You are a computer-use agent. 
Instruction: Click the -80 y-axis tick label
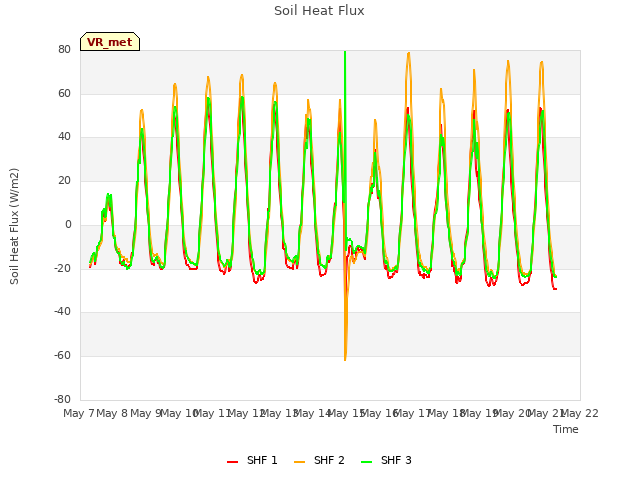click(62, 399)
